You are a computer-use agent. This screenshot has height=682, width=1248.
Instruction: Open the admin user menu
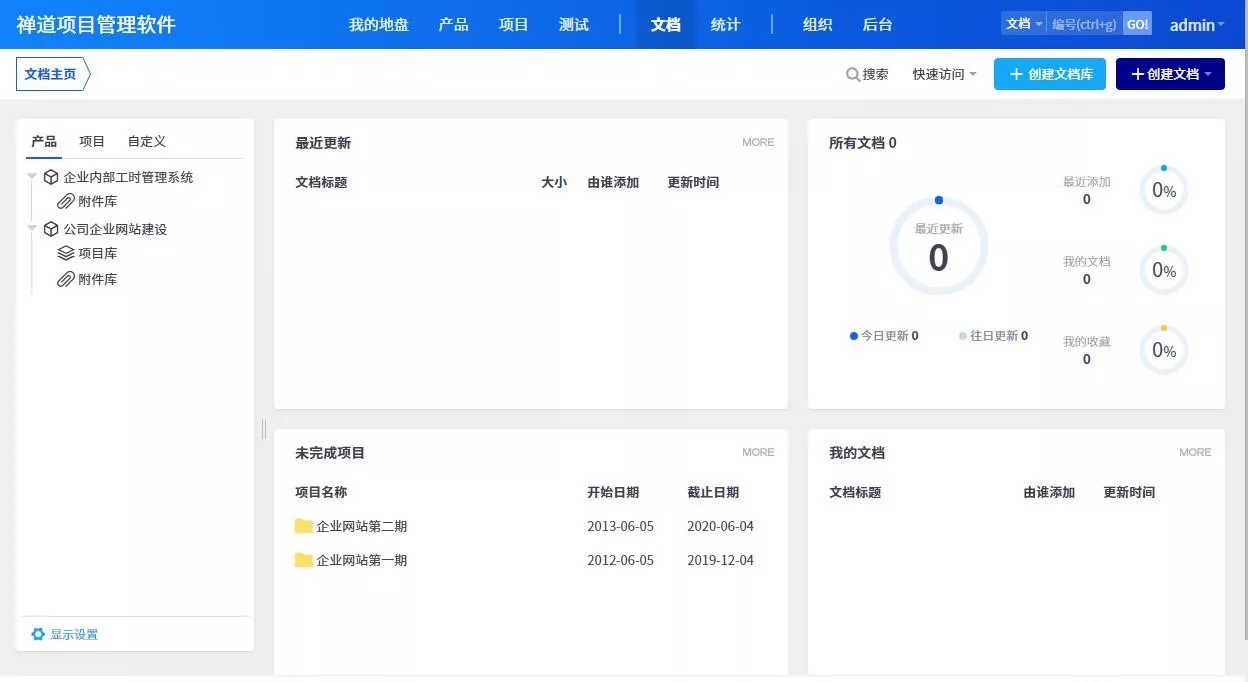(1197, 25)
